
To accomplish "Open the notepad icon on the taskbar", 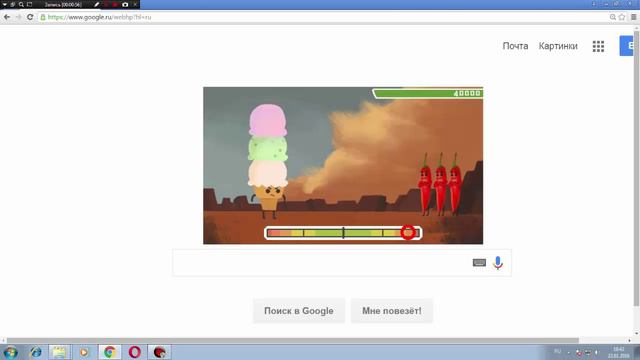I will [x=60, y=352].
